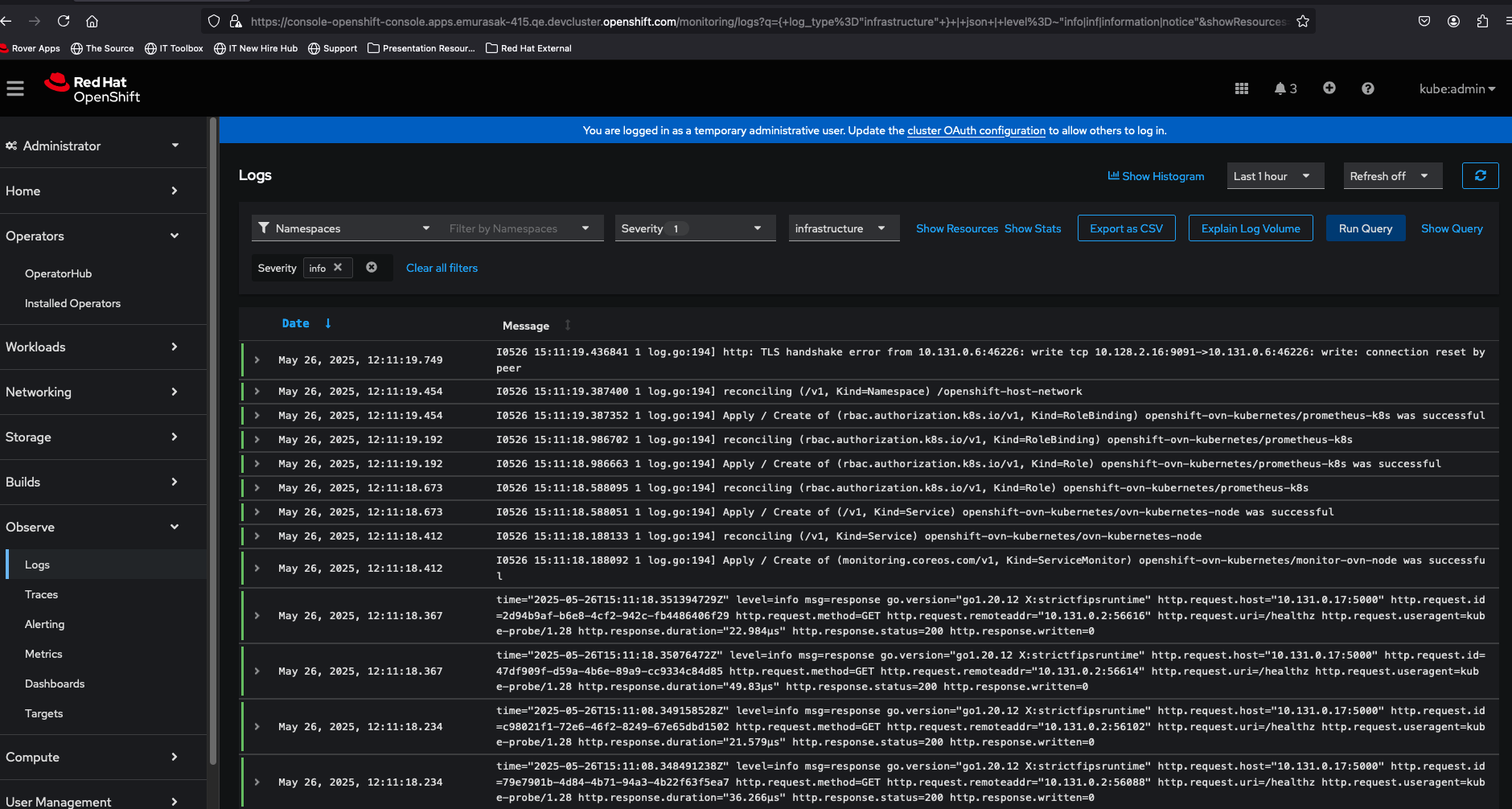
Task: Toggle Show Resources
Action: [x=956, y=228]
